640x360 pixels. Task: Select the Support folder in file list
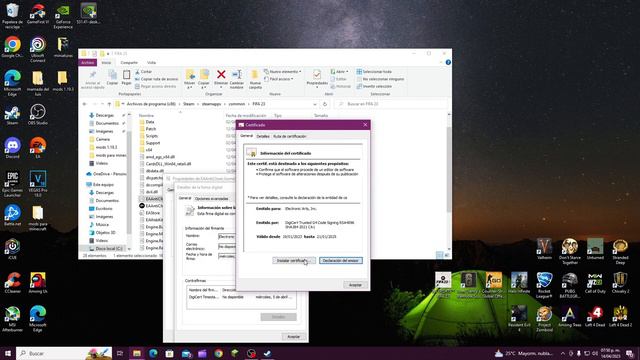pyautogui.click(x=153, y=143)
